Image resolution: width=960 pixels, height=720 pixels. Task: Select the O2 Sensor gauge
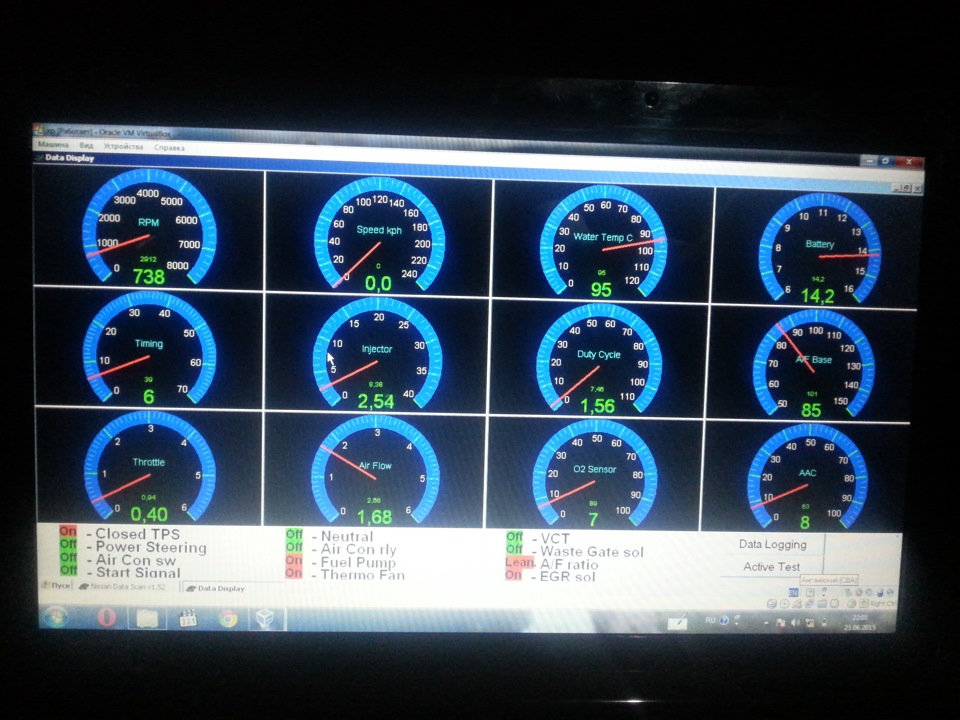(x=594, y=473)
